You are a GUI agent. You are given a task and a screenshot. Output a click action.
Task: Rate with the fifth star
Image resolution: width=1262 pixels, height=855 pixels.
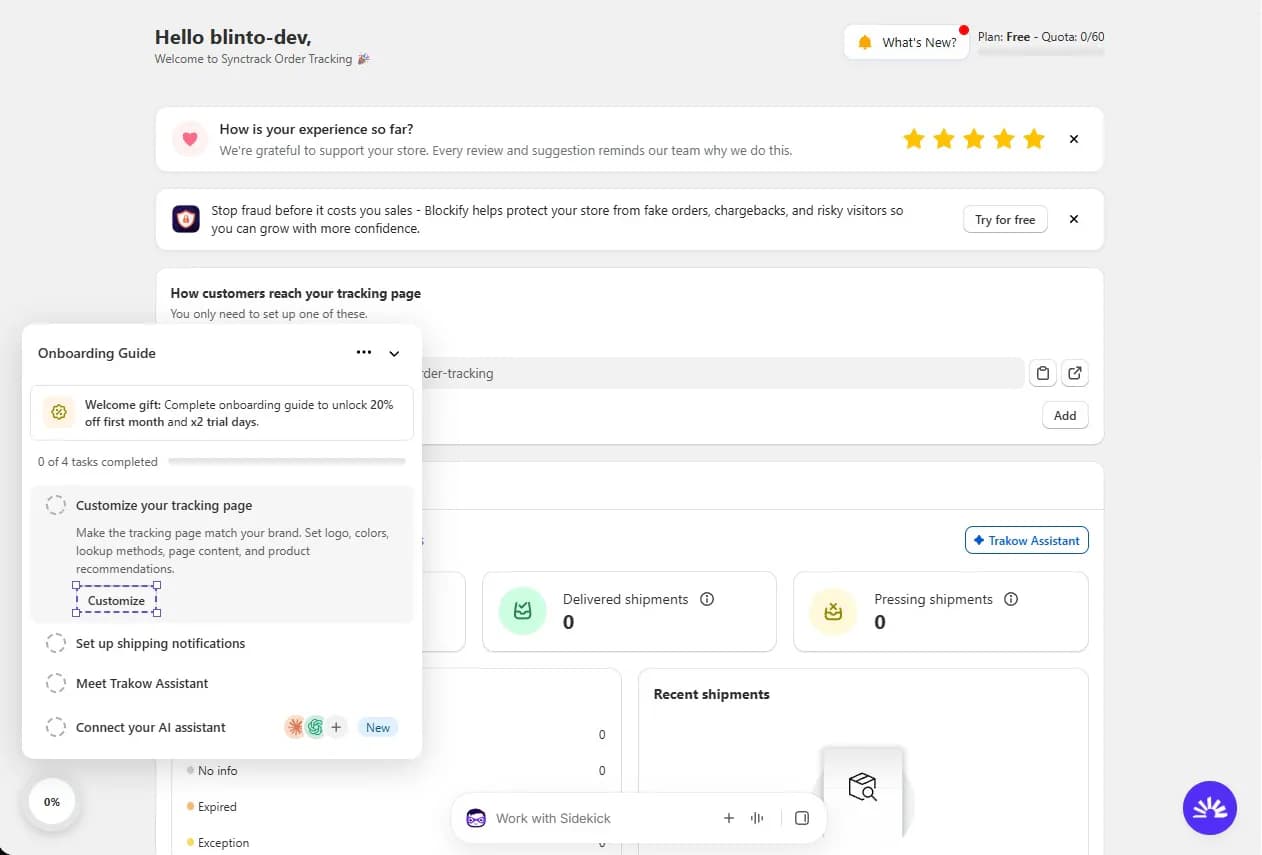pos(1034,139)
